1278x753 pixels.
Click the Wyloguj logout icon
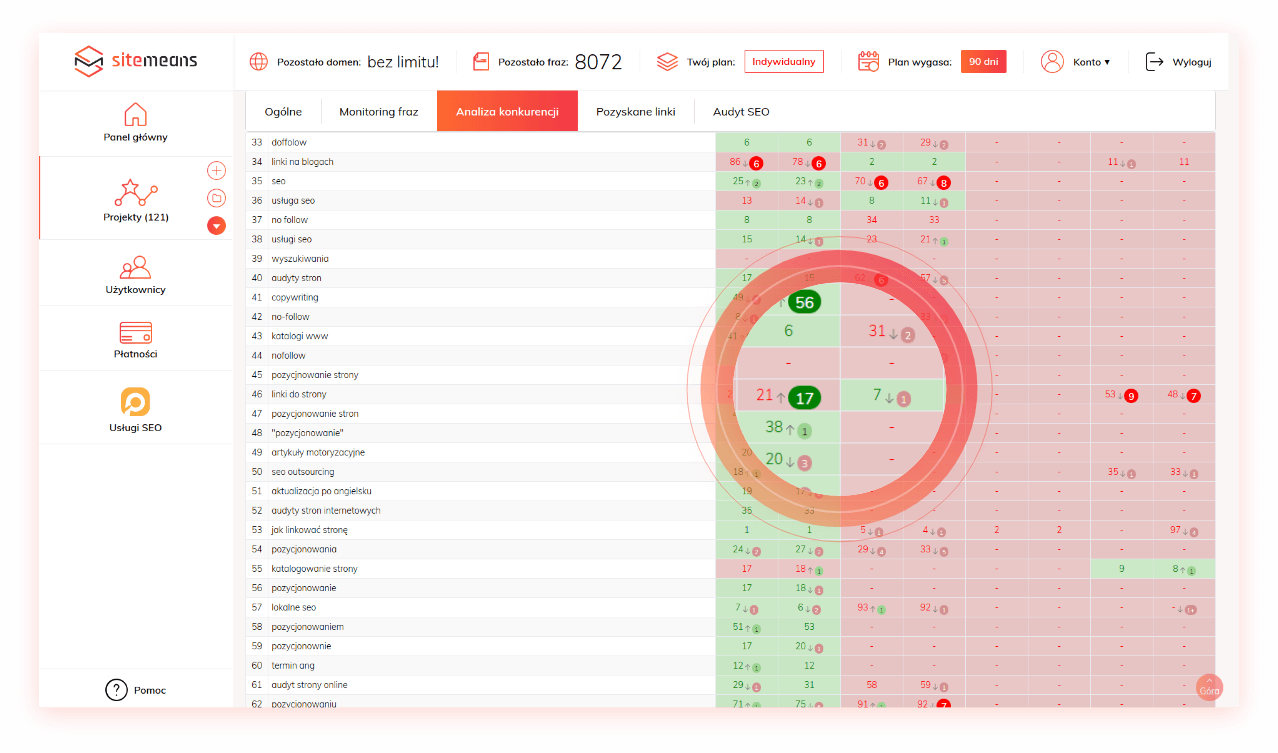click(x=1155, y=62)
